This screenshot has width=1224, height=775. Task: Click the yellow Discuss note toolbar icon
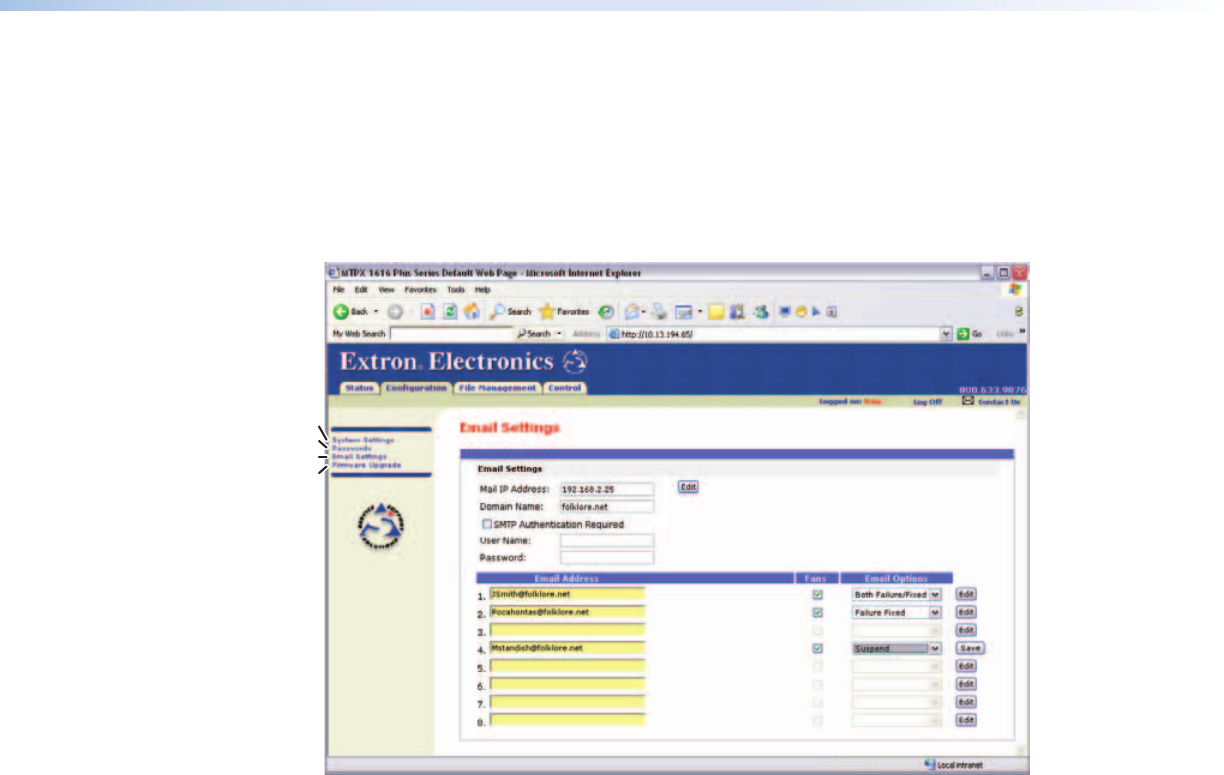tap(717, 311)
